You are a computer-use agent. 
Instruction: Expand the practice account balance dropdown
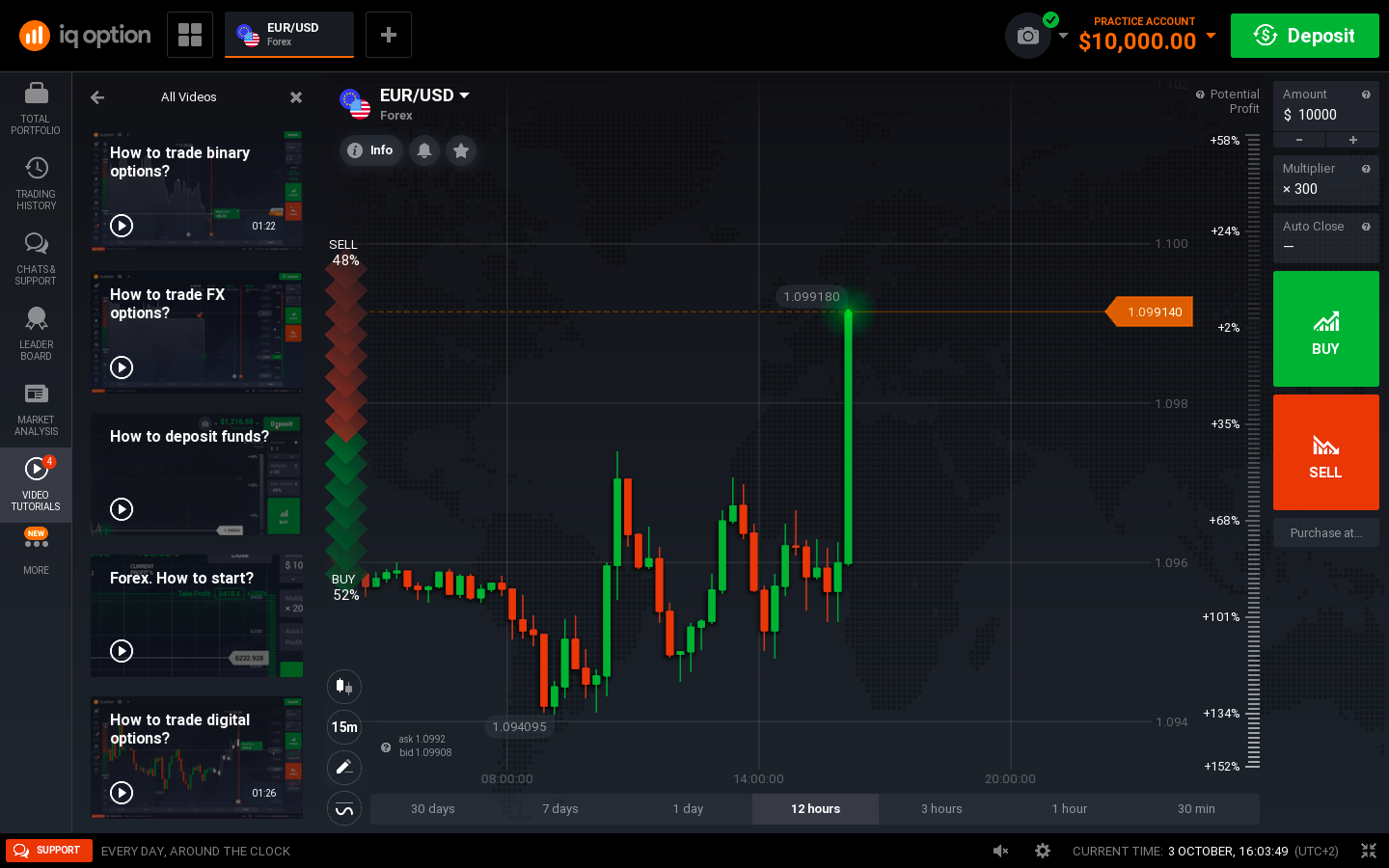click(x=1211, y=36)
